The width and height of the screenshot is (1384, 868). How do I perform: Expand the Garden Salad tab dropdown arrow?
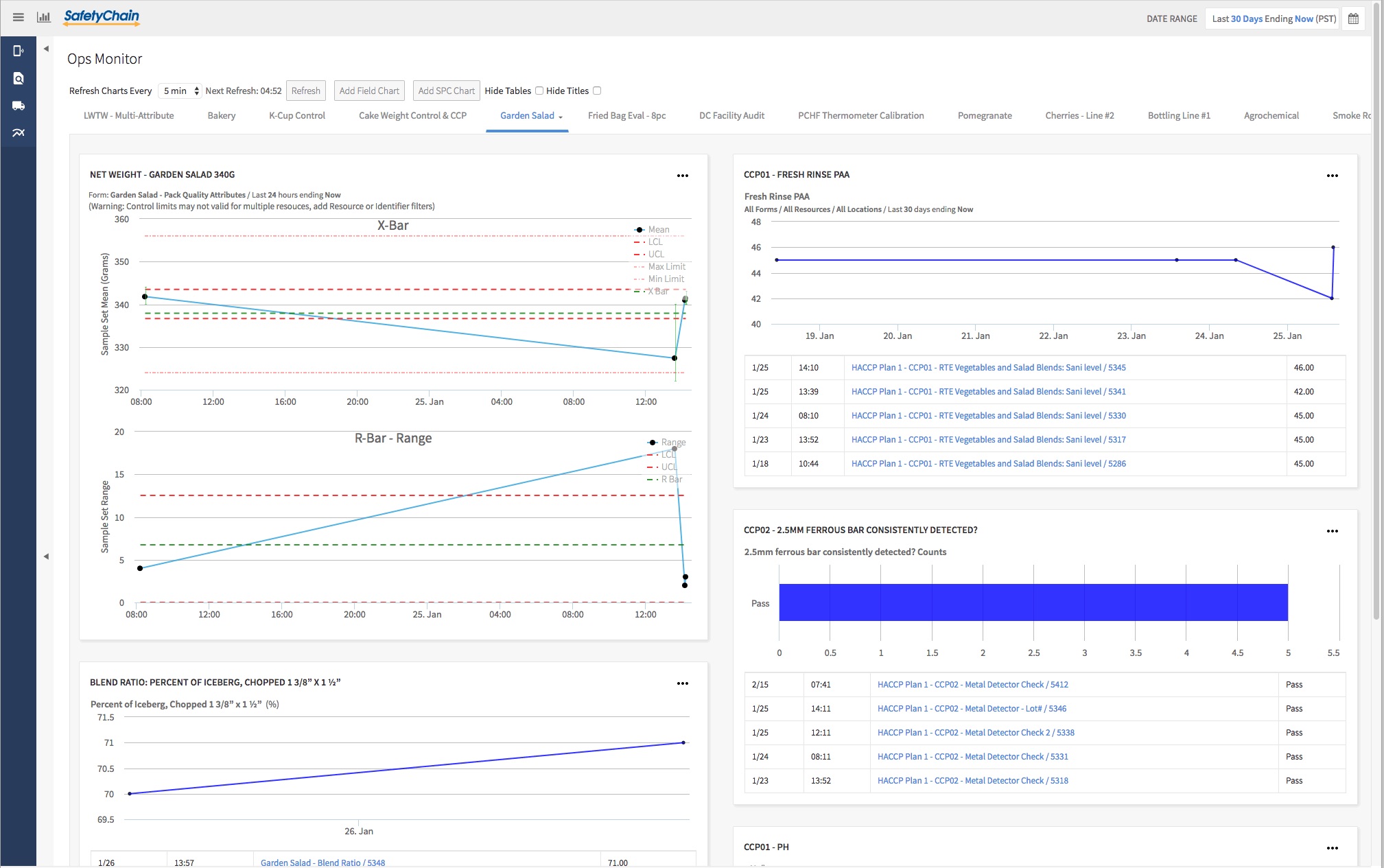coord(561,117)
